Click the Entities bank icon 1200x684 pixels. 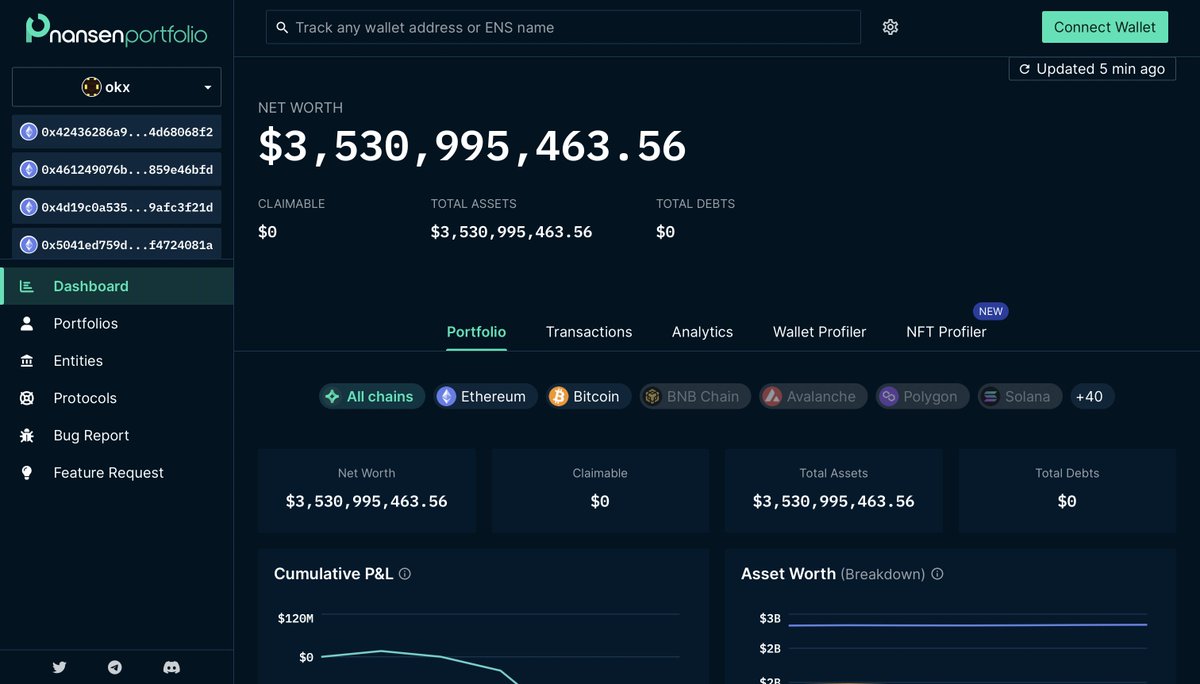click(27, 361)
